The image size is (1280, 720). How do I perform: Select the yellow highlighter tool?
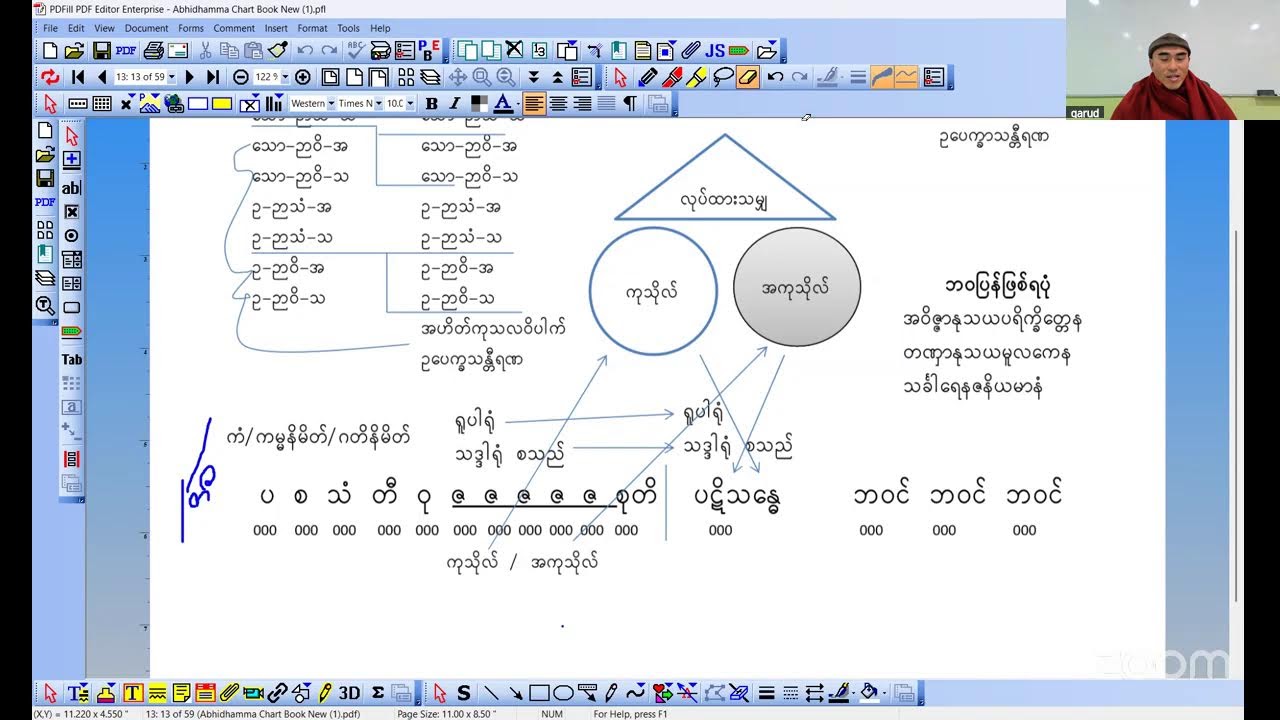697,77
